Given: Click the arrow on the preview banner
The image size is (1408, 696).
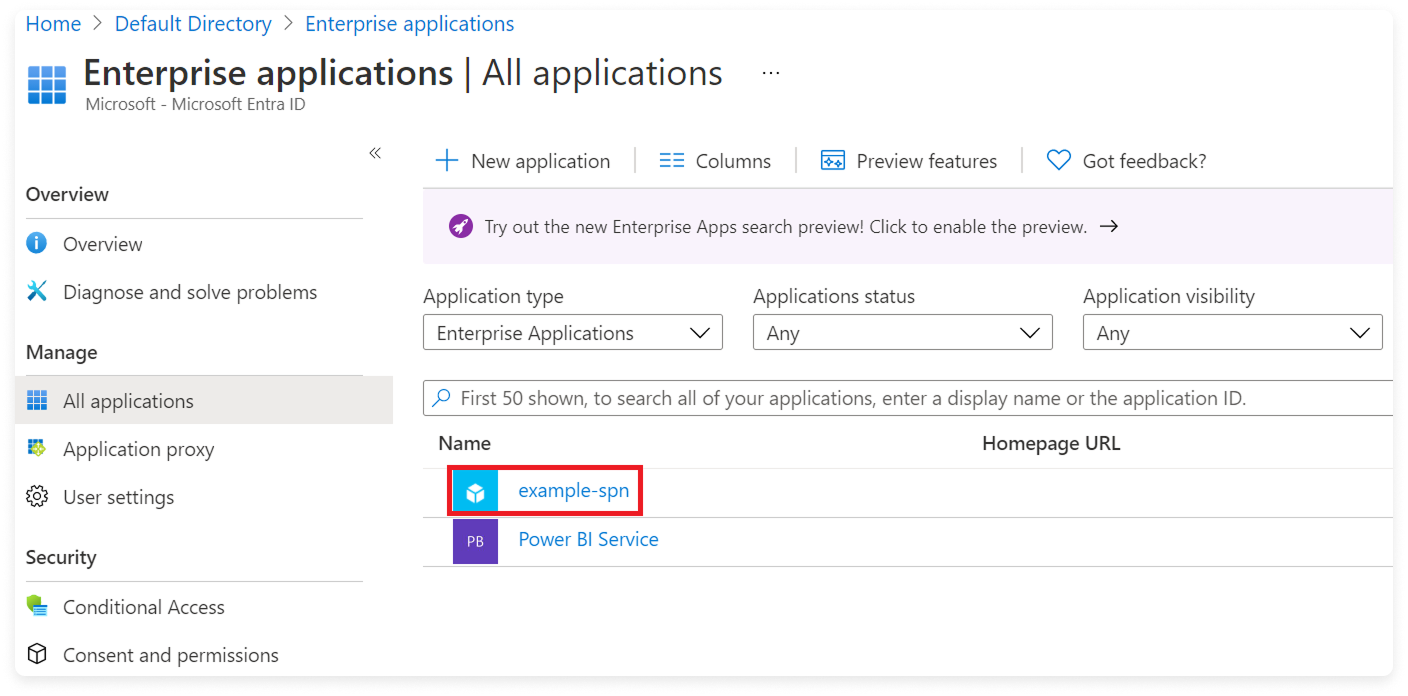Looking at the screenshot, I should 1108,227.
